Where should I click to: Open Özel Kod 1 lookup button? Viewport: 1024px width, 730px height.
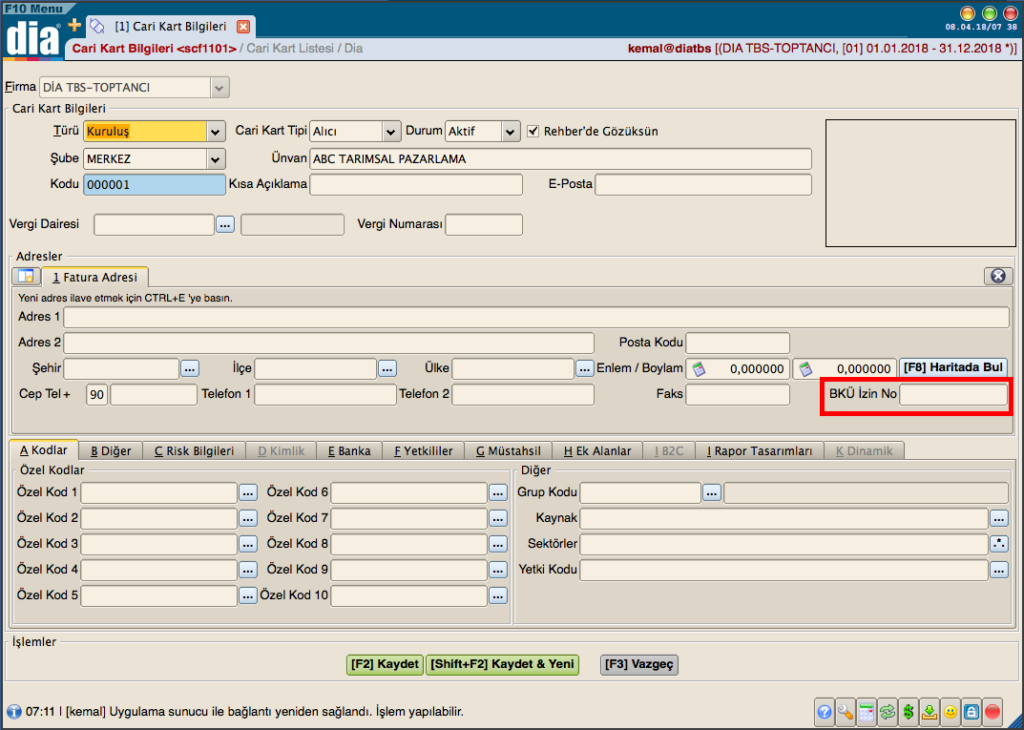pyautogui.click(x=248, y=493)
